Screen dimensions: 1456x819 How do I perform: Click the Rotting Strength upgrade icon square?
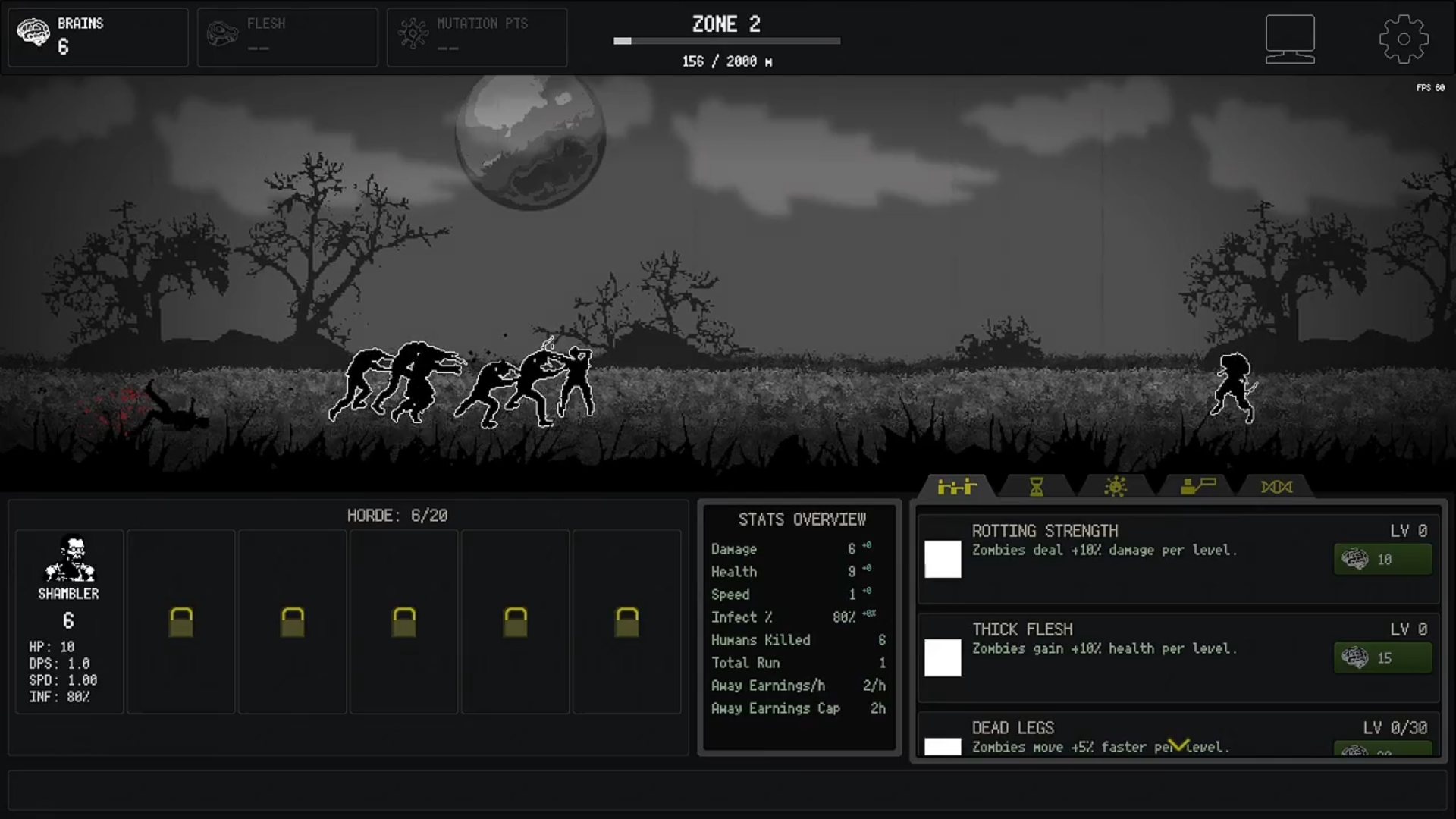(x=943, y=559)
